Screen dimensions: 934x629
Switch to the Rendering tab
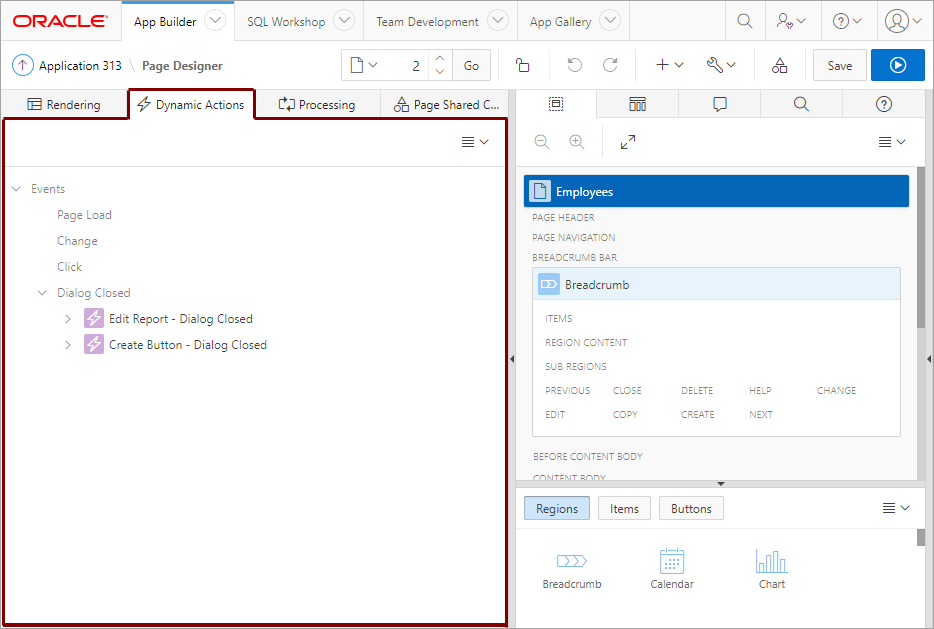(x=64, y=104)
